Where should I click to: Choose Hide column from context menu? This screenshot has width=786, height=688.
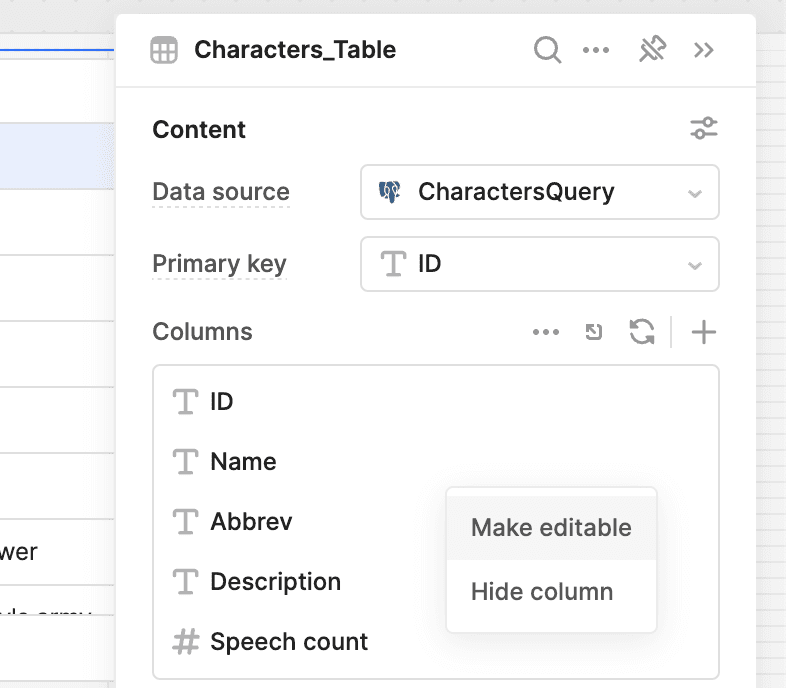542,592
